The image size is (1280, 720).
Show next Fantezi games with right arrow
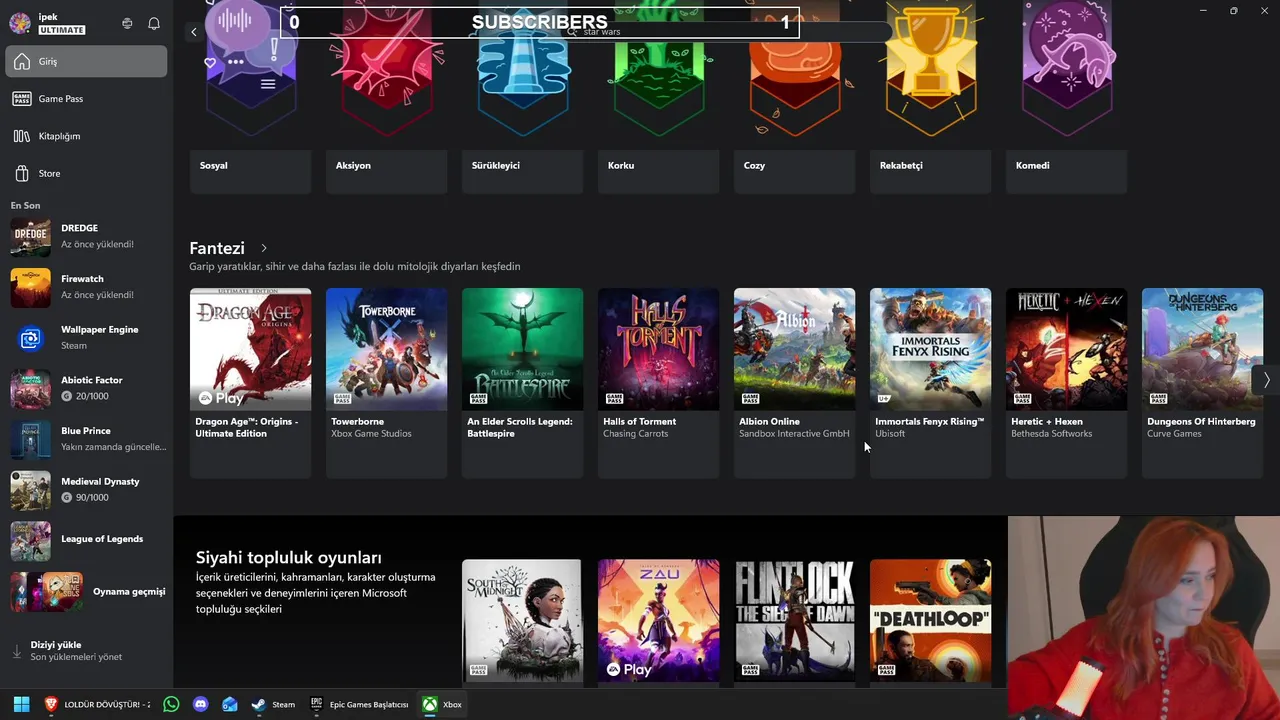[1266, 380]
